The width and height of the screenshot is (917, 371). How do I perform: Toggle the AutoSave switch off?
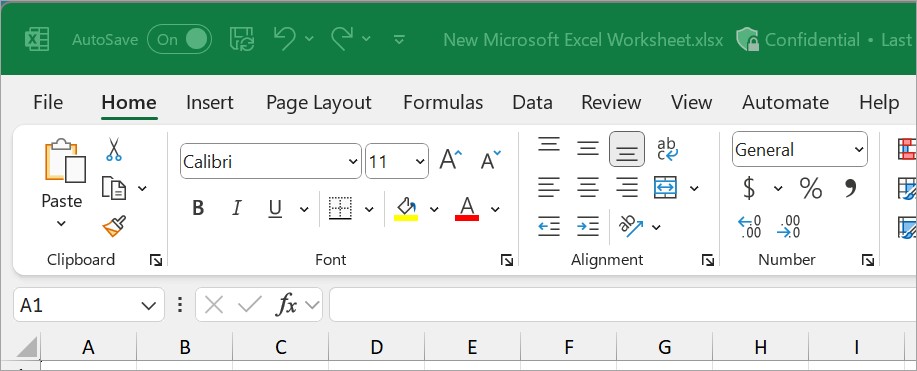179,39
